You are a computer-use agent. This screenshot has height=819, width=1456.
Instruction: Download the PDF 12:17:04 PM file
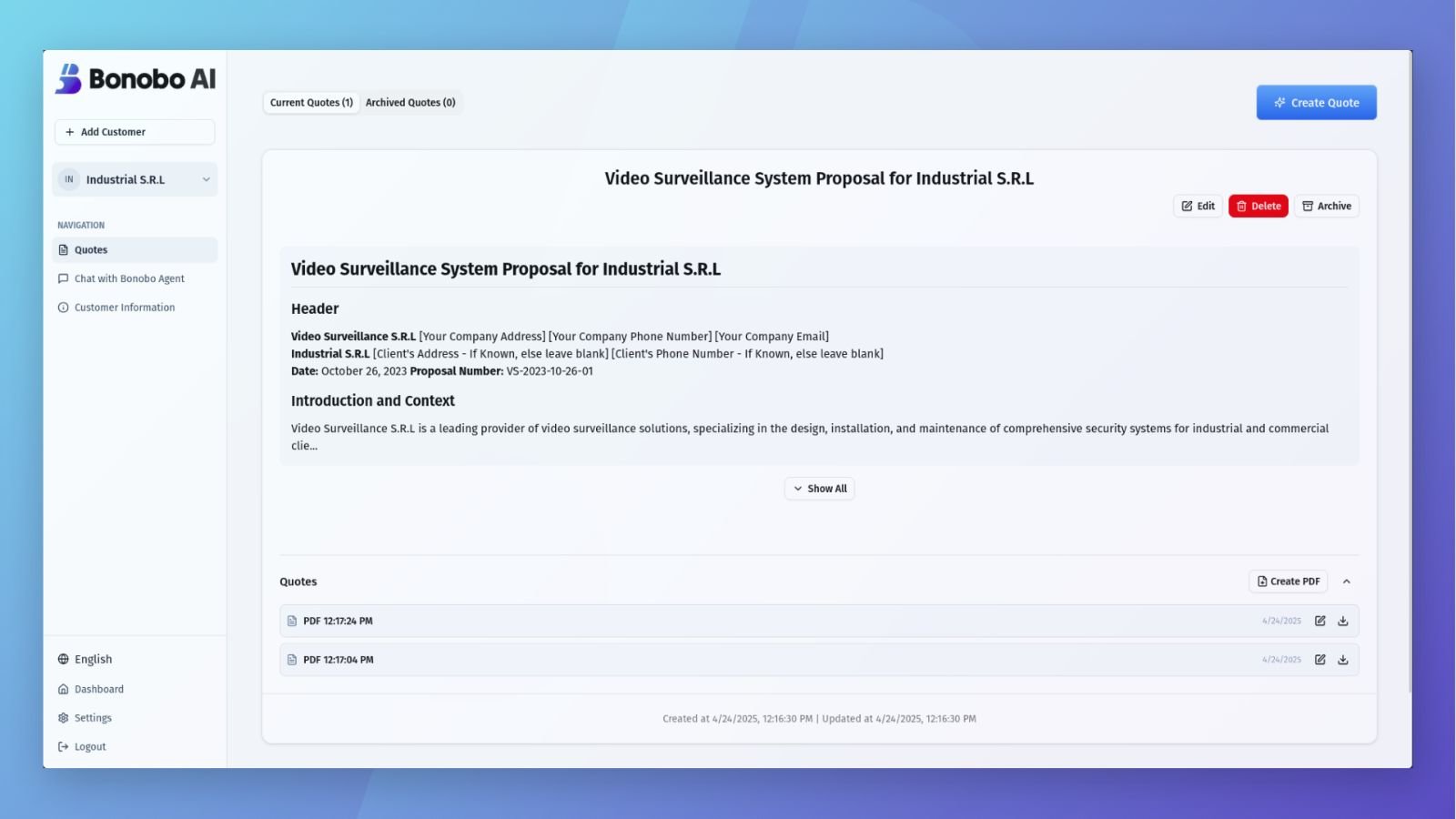[1342, 660]
